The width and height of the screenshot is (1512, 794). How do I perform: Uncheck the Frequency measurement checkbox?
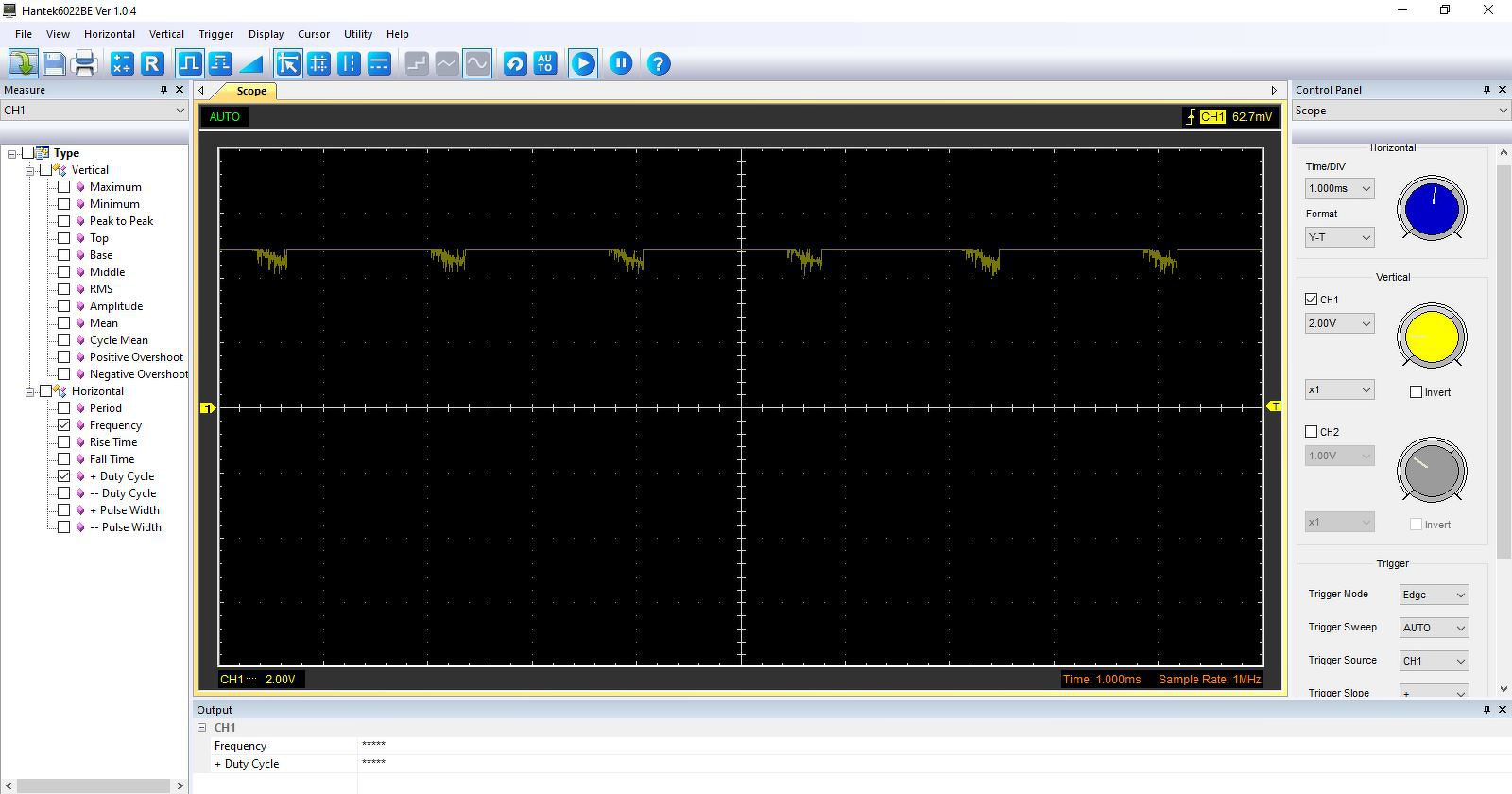pyautogui.click(x=63, y=425)
